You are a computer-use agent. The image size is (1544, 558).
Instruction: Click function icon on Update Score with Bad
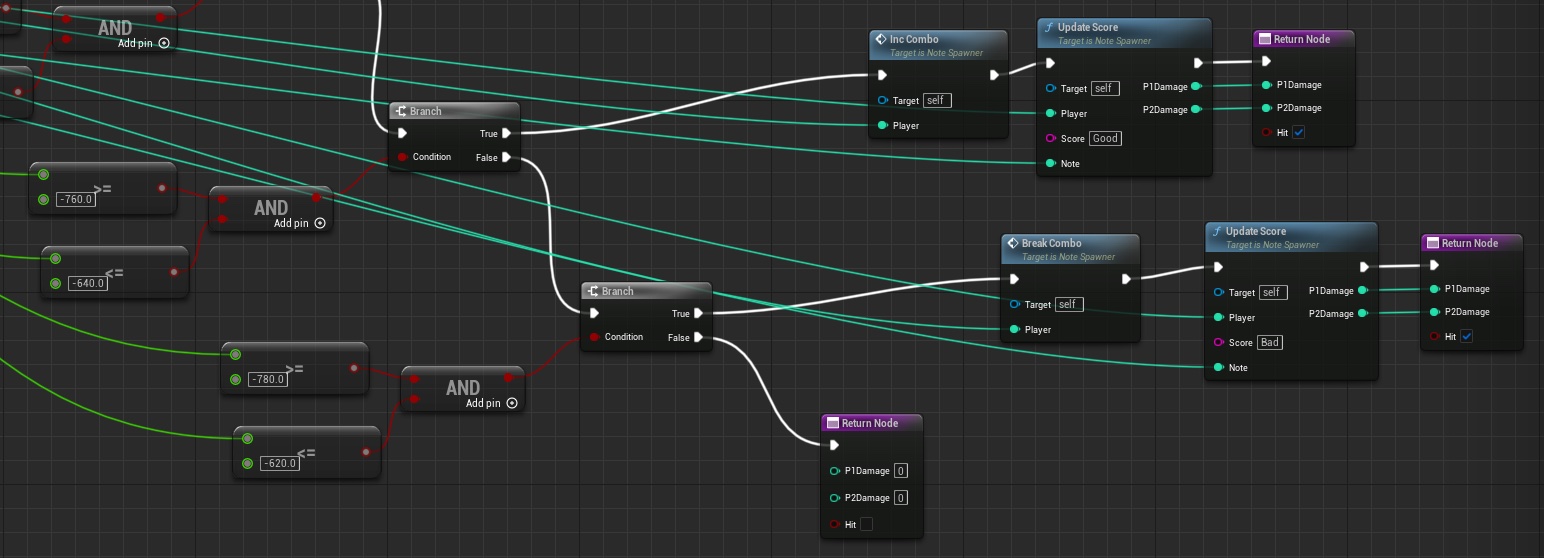tap(1217, 231)
